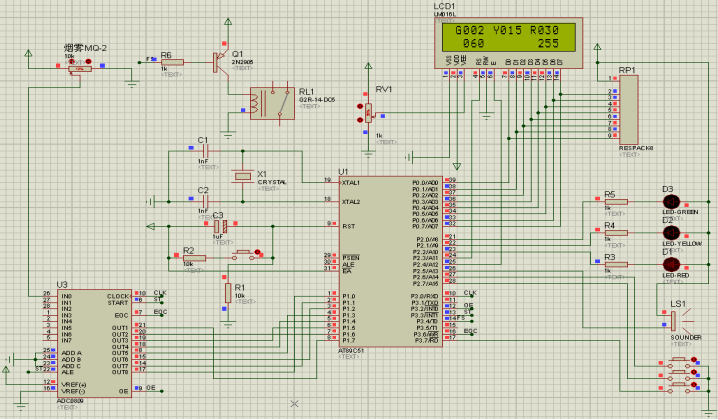Select the AT89C51 microcontroller U1 body
The width and height of the screenshot is (718, 420).
coord(391,262)
